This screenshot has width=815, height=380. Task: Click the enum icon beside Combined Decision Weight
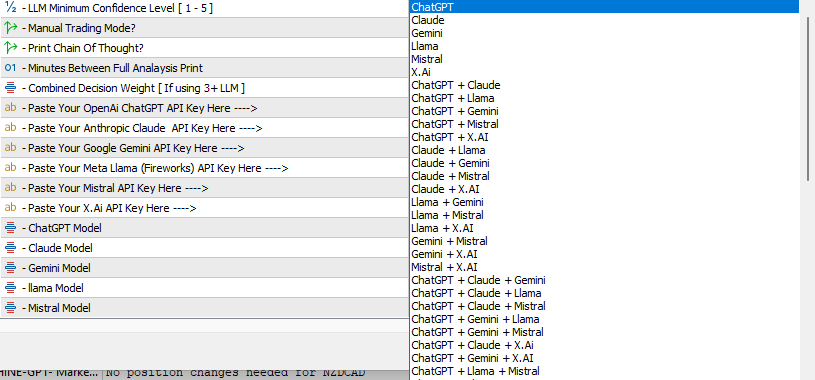(x=10, y=88)
